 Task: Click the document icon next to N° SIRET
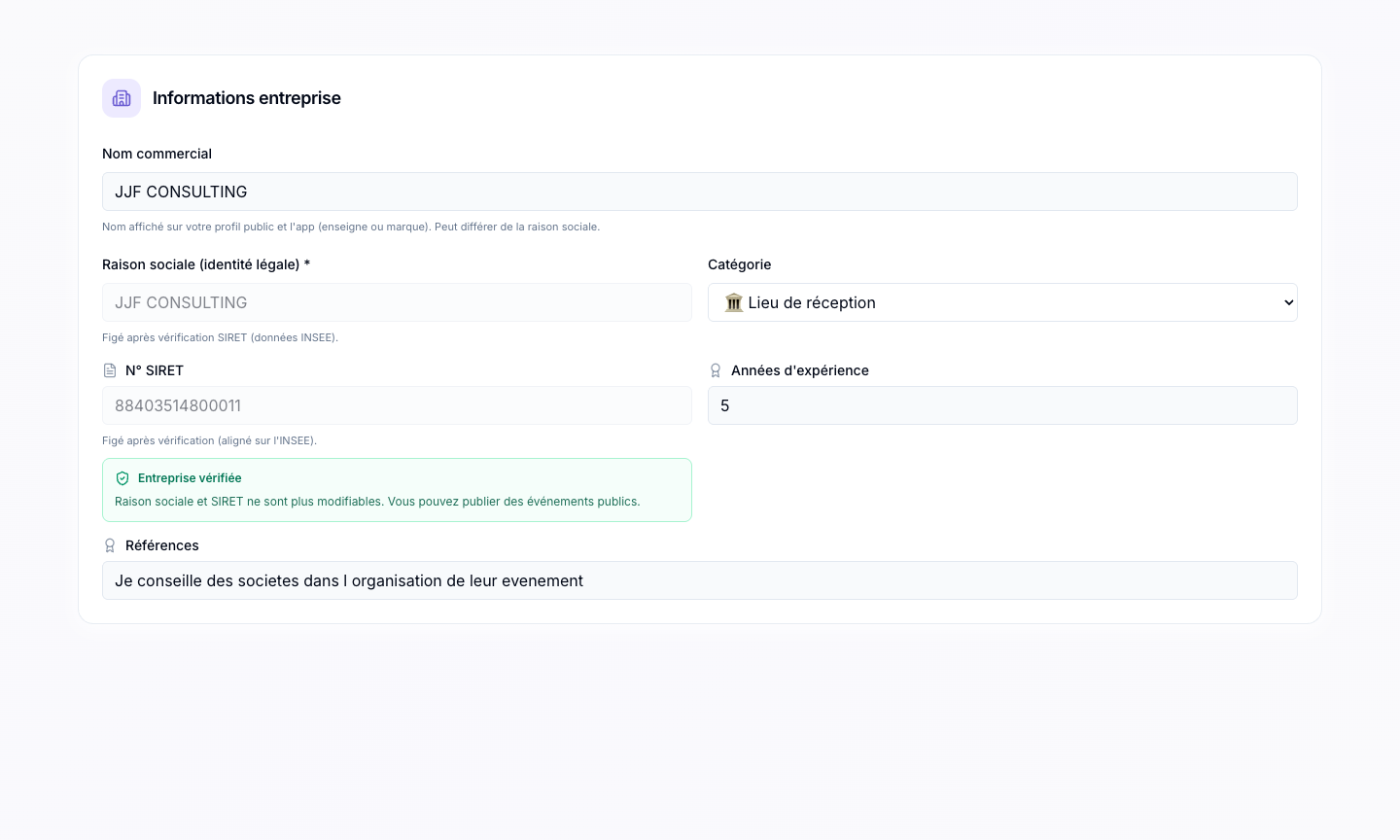[110, 370]
